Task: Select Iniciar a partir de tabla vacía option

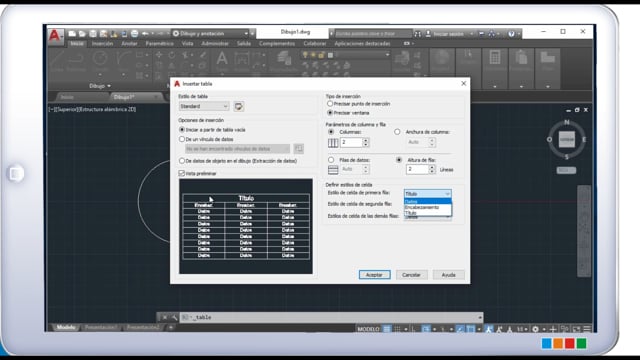Action: [182, 129]
